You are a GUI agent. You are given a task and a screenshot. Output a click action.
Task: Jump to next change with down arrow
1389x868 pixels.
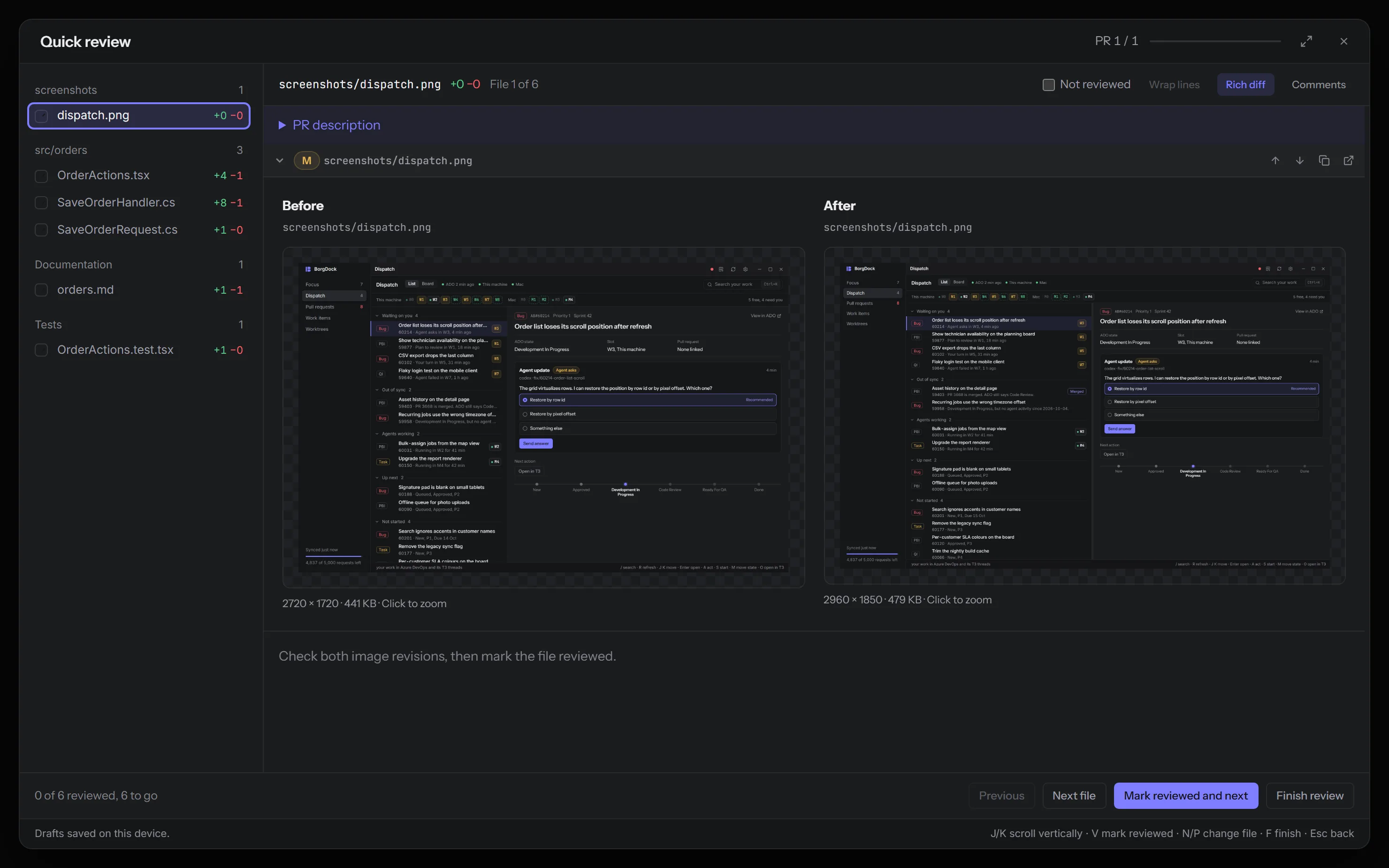[x=1299, y=161]
